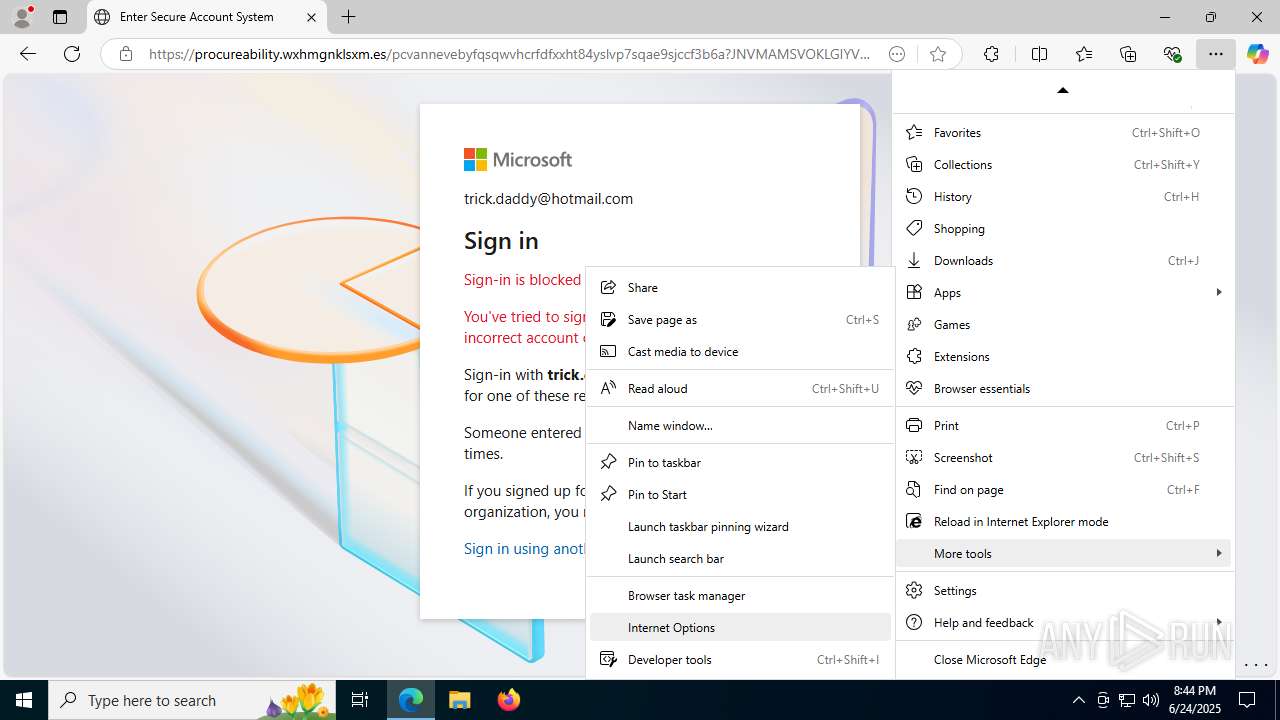Expand the More tools submenu
This screenshot has width=1280, height=720.
(x=1065, y=553)
